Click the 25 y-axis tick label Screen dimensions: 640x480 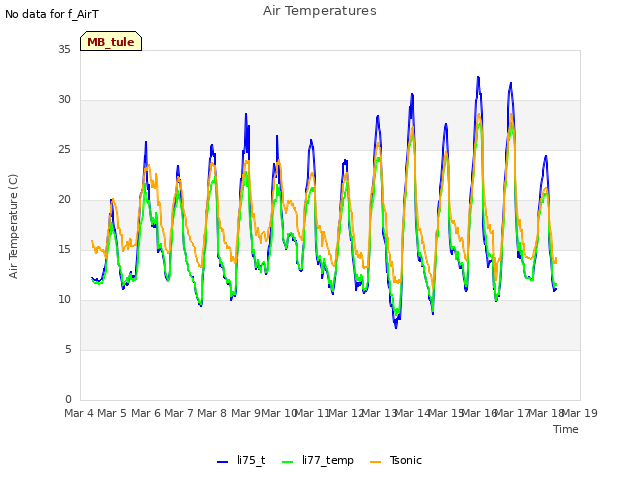(64, 150)
